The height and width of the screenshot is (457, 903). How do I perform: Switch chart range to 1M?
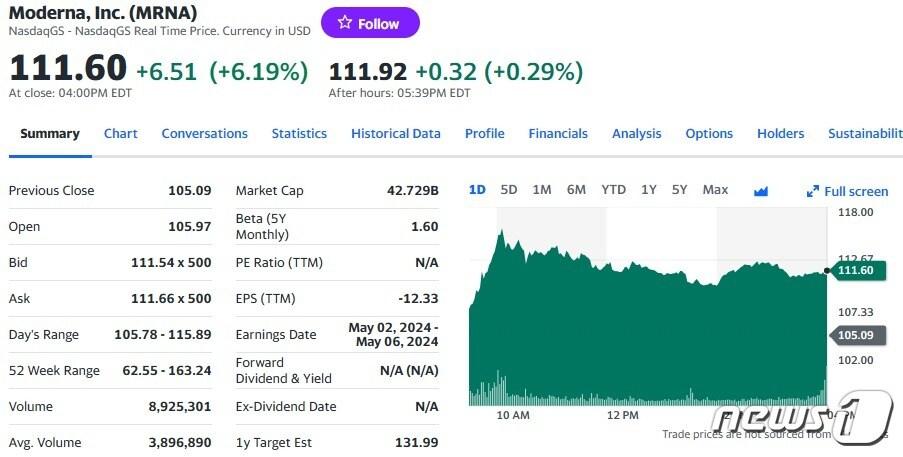541,190
